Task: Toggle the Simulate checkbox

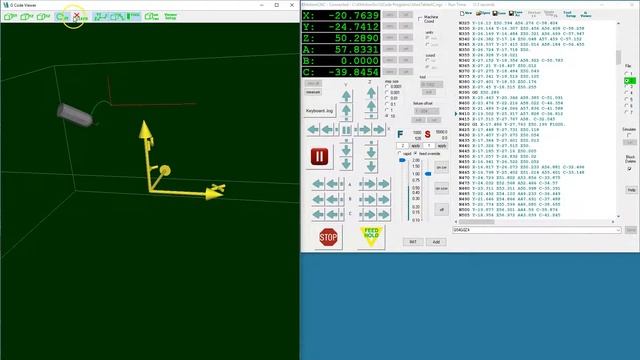Action: pyautogui.click(x=629, y=135)
